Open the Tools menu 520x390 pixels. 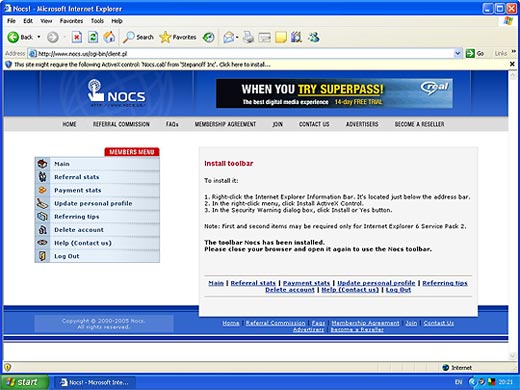(97, 21)
